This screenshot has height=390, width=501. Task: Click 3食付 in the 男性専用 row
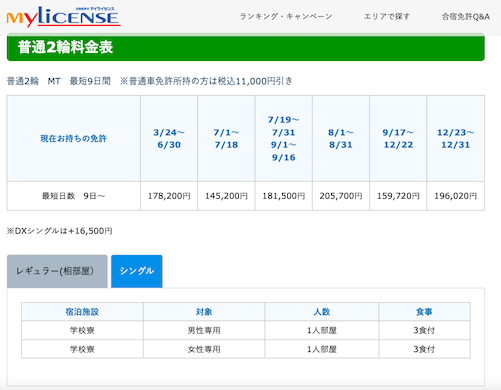click(x=424, y=330)
